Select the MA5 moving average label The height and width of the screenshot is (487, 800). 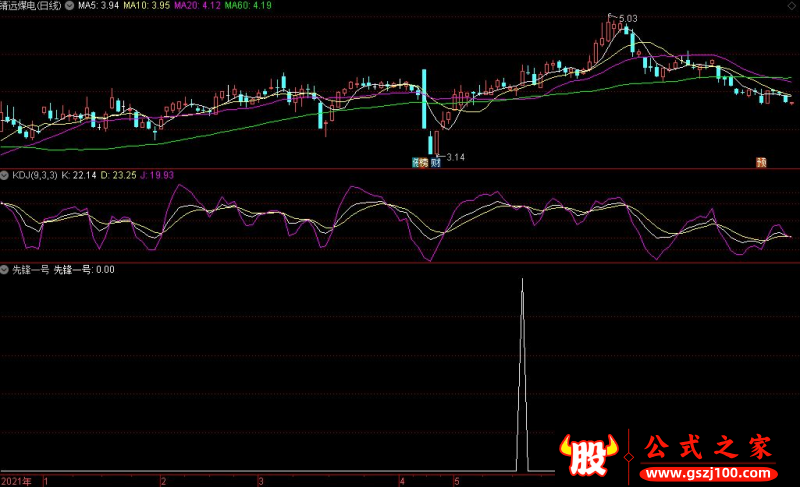point(98,6)
